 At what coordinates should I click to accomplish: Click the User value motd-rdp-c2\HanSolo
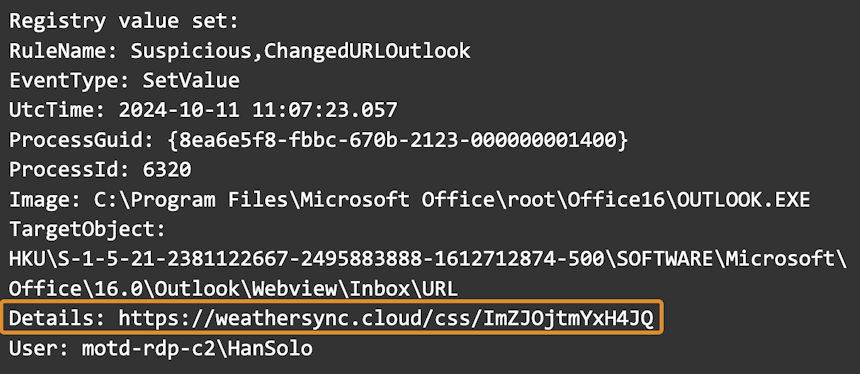197,349
